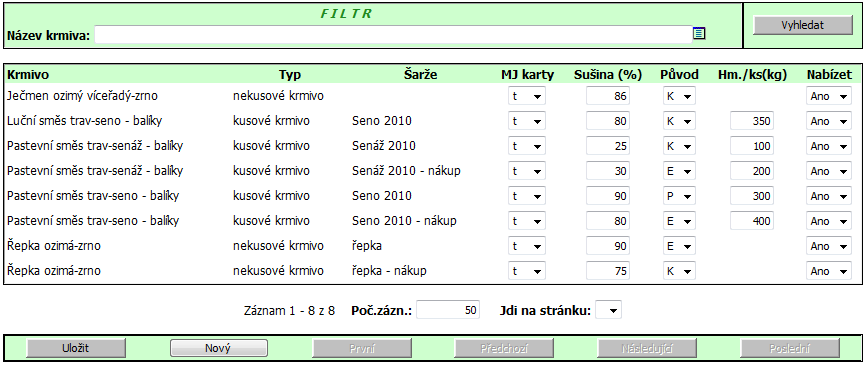Click the Sušina (%) column header
The height and width of the screenshot is (365, 867).
608,75
